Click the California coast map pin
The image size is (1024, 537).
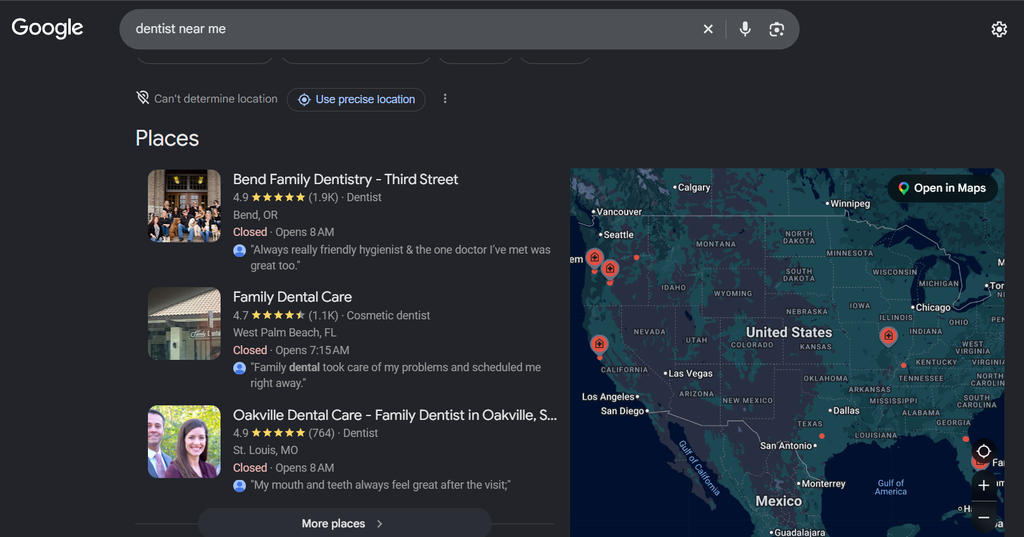click(x=599, y=344)
